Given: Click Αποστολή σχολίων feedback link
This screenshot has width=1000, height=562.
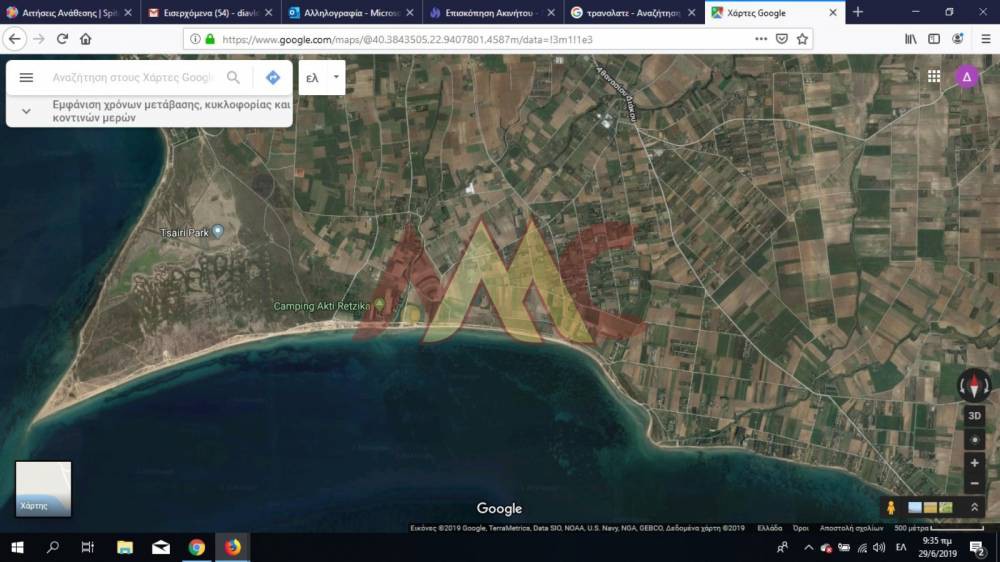Looking at the screenshot, I should [851, 528].
